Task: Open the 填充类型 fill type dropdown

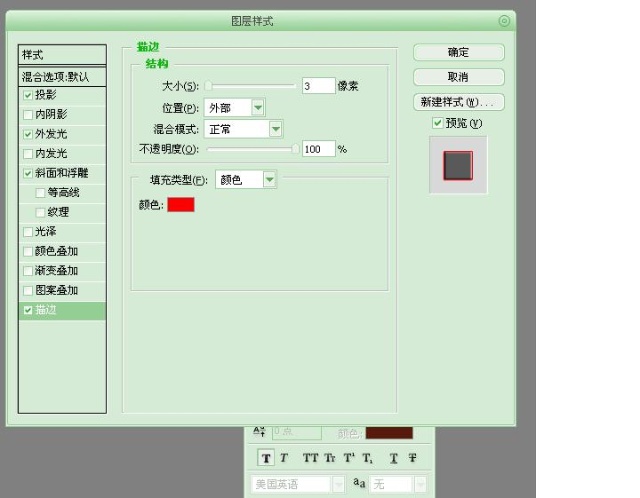Action: [x=269, y=180]
